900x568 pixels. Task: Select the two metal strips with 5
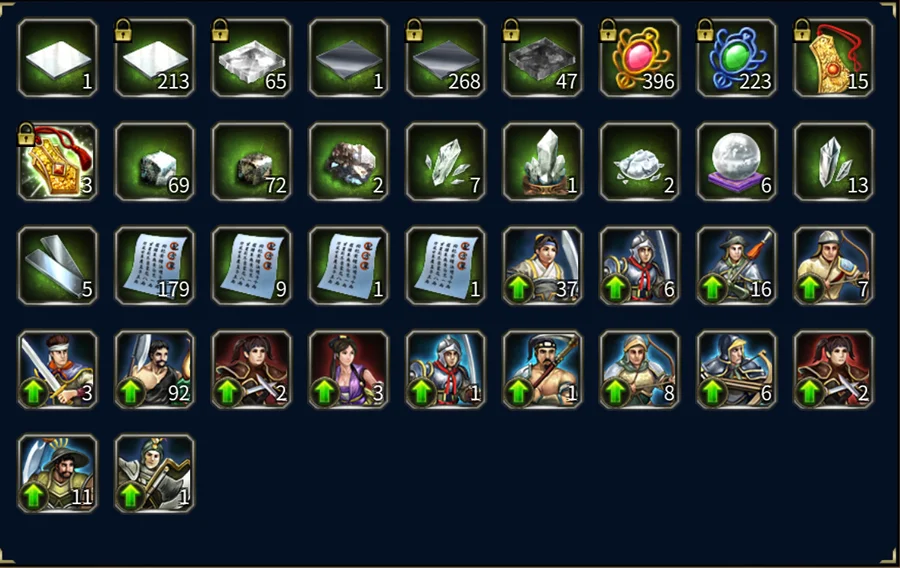click(57, 266)
